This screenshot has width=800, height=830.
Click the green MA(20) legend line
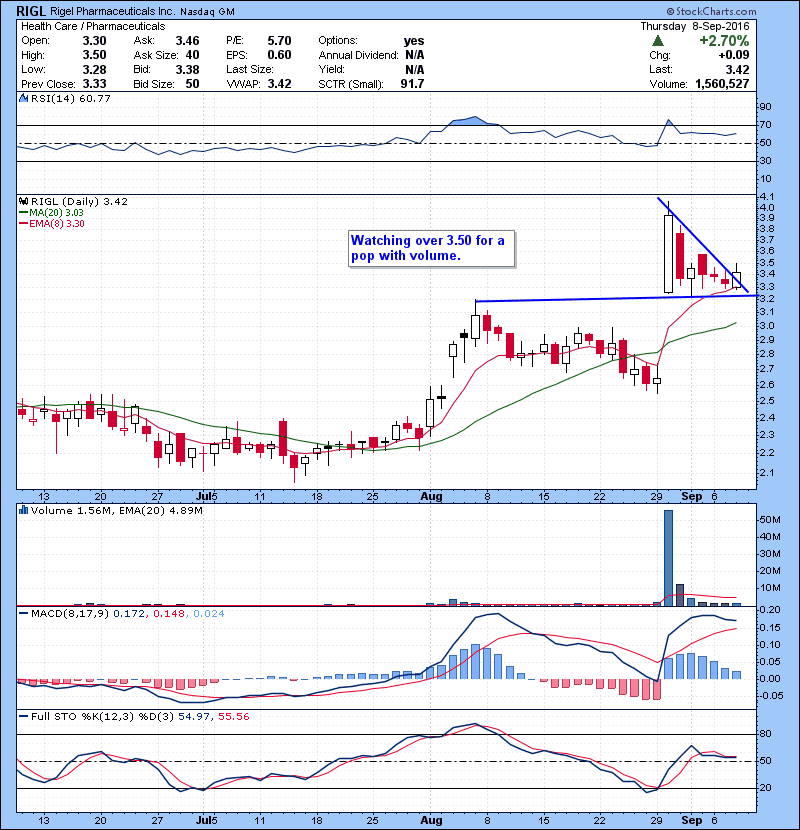(x=23, y=212)
